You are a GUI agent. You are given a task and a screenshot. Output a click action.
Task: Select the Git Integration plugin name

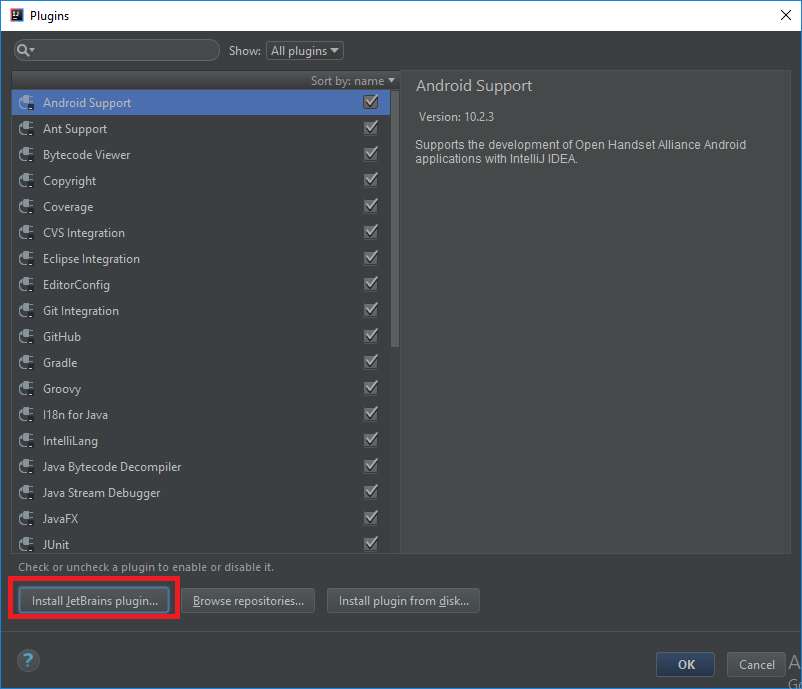click(81, 311)
